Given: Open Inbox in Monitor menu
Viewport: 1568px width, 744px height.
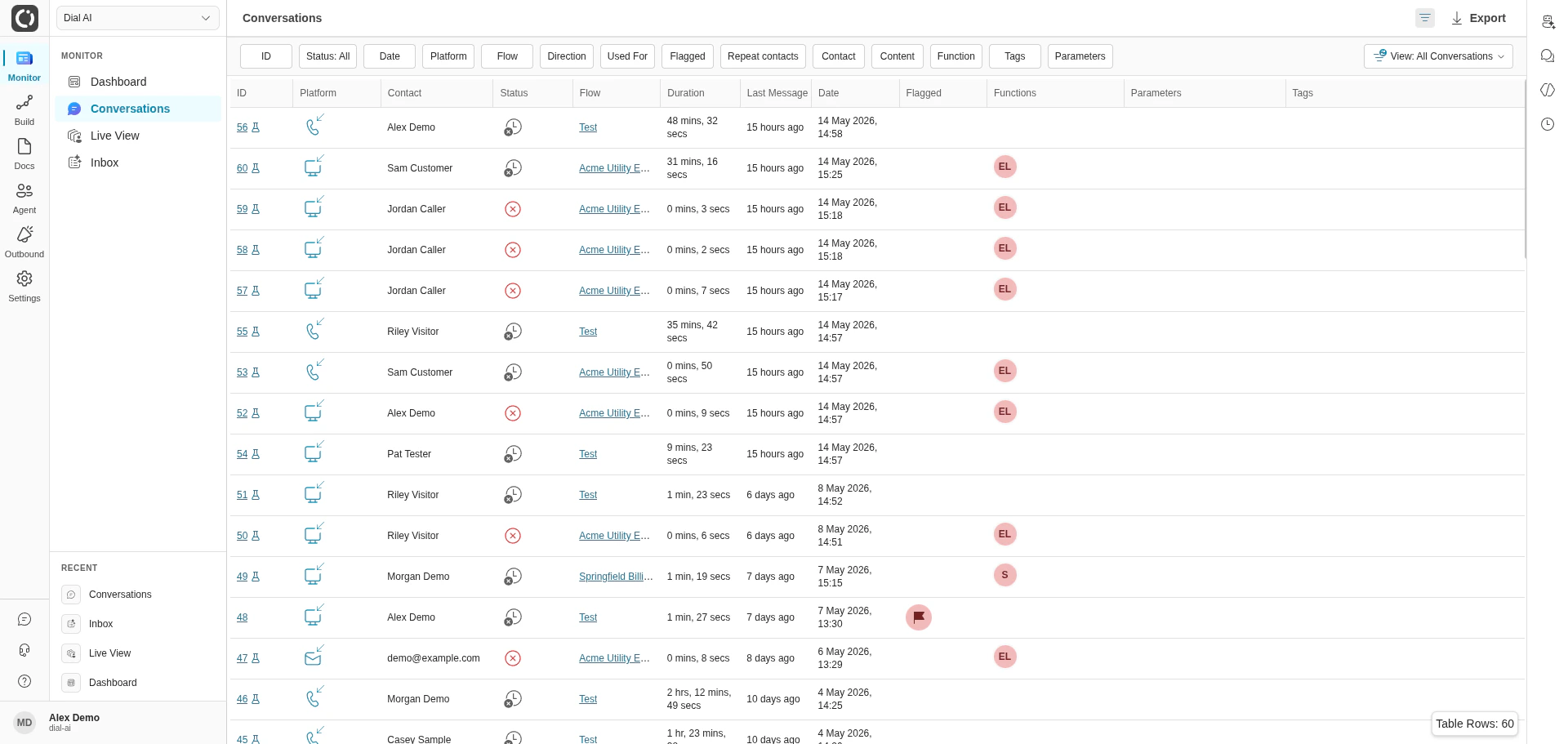Looking at the screenshot, I should point(138,163).
